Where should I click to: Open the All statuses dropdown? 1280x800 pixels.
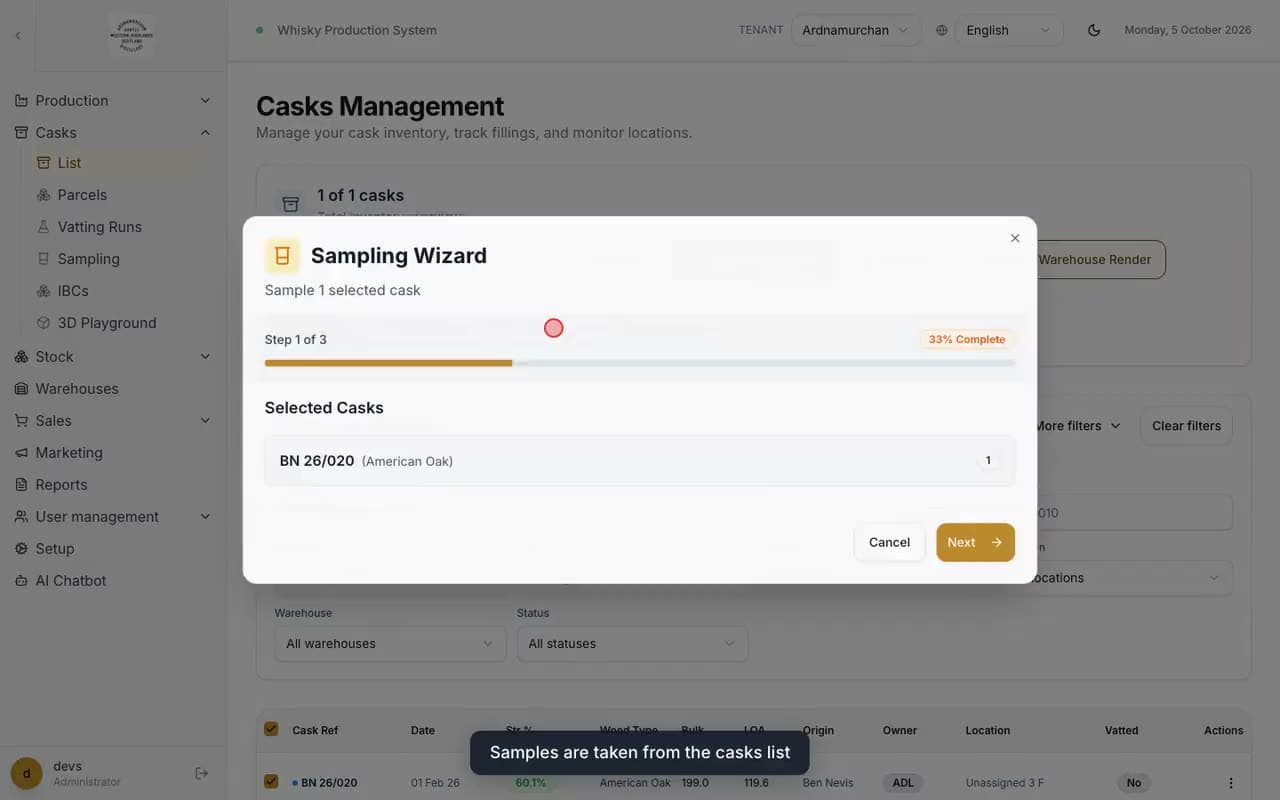[632, 643]
